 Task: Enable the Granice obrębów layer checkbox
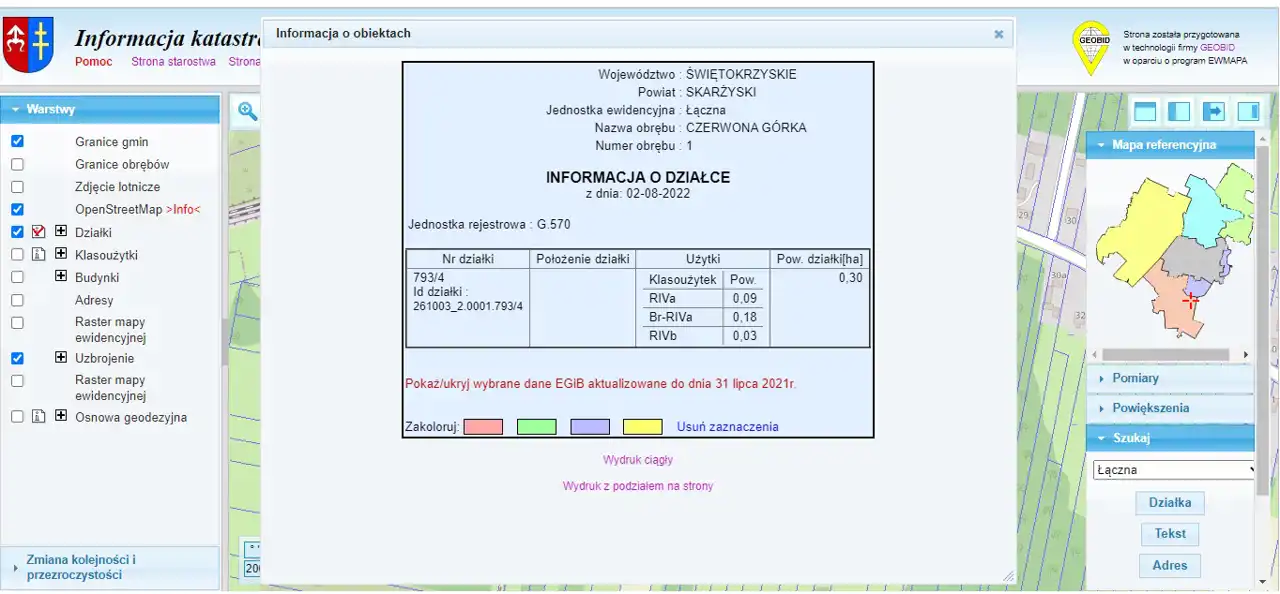pyautogui.click(x=17, y=164)
